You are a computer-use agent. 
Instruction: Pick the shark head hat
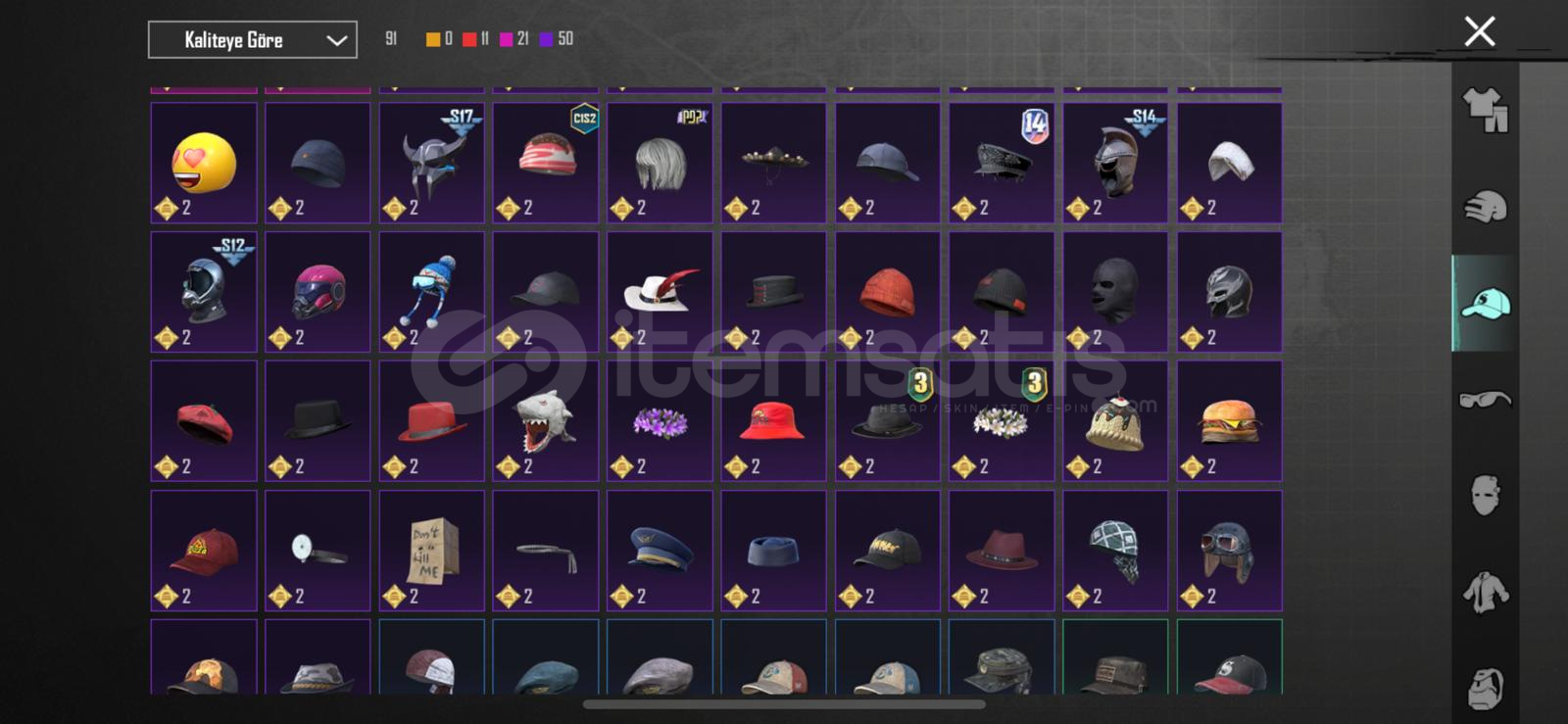point(546,421)
